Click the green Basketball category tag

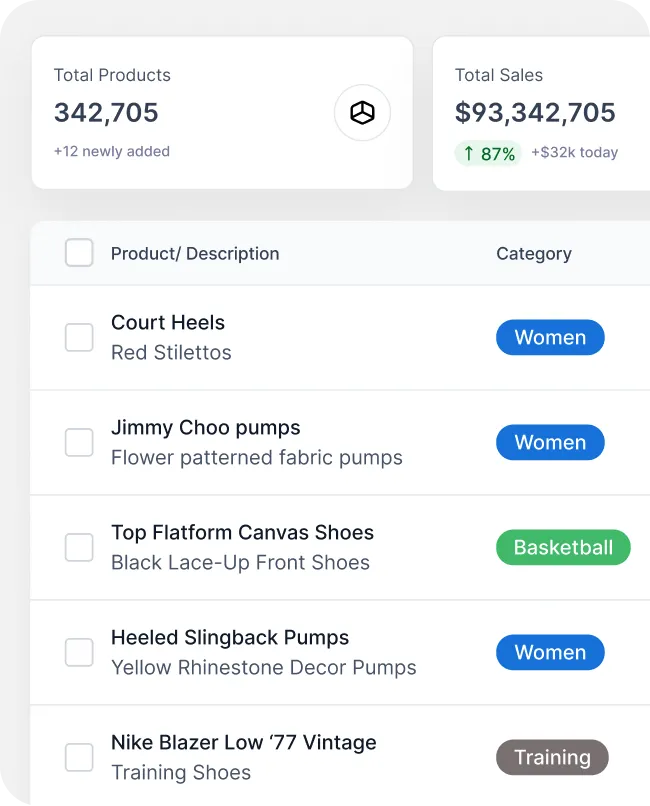[563, 548]
